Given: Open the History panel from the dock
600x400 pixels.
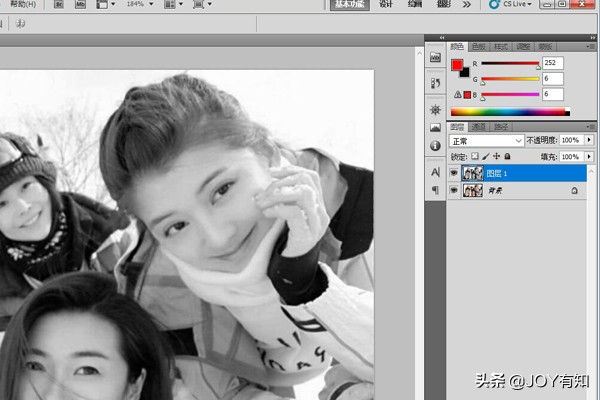Looking at the screenshot, I should click(x=435, y=83).
